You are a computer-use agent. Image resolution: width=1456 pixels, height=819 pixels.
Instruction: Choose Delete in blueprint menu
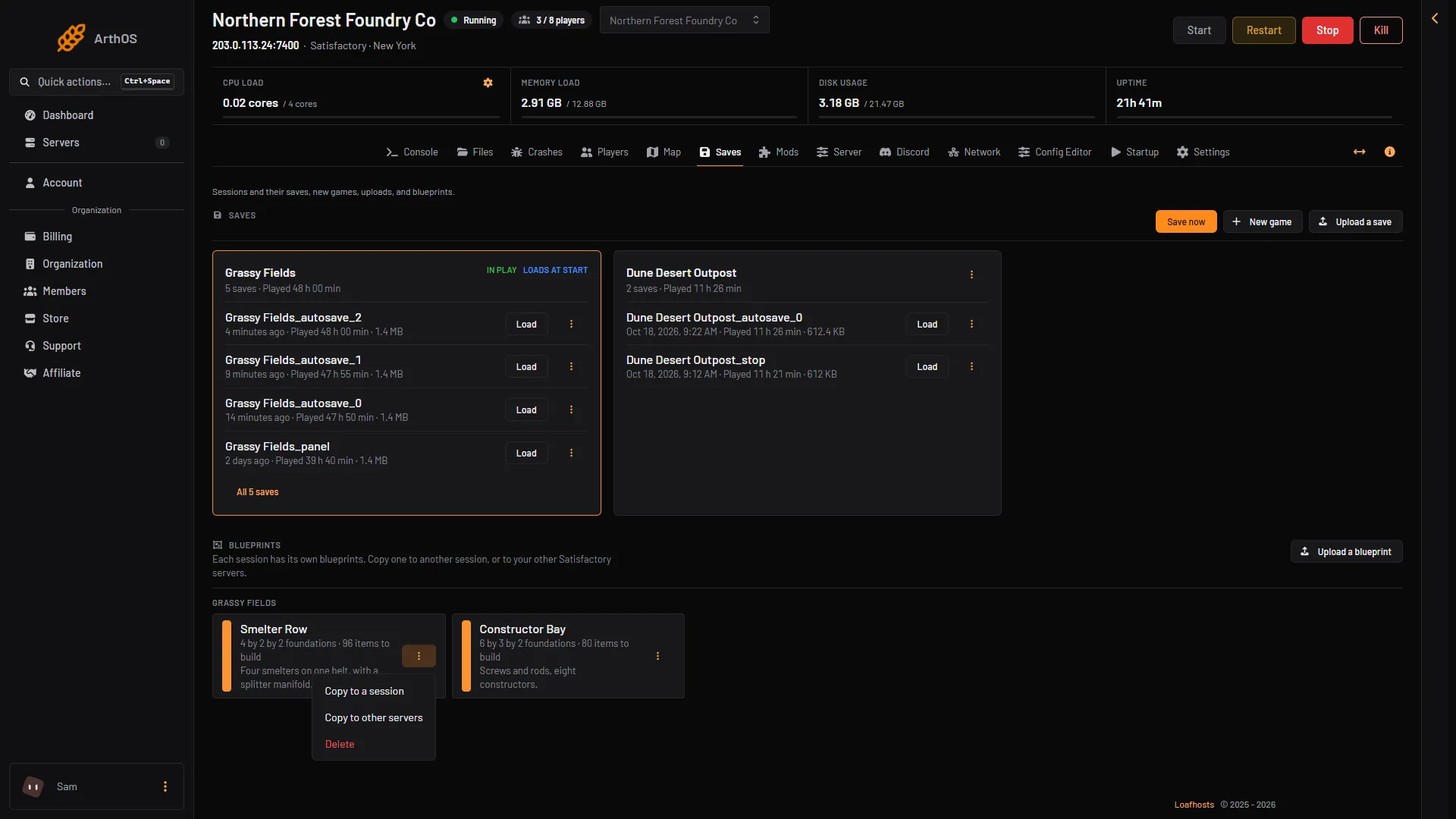(x=374, y=744)
